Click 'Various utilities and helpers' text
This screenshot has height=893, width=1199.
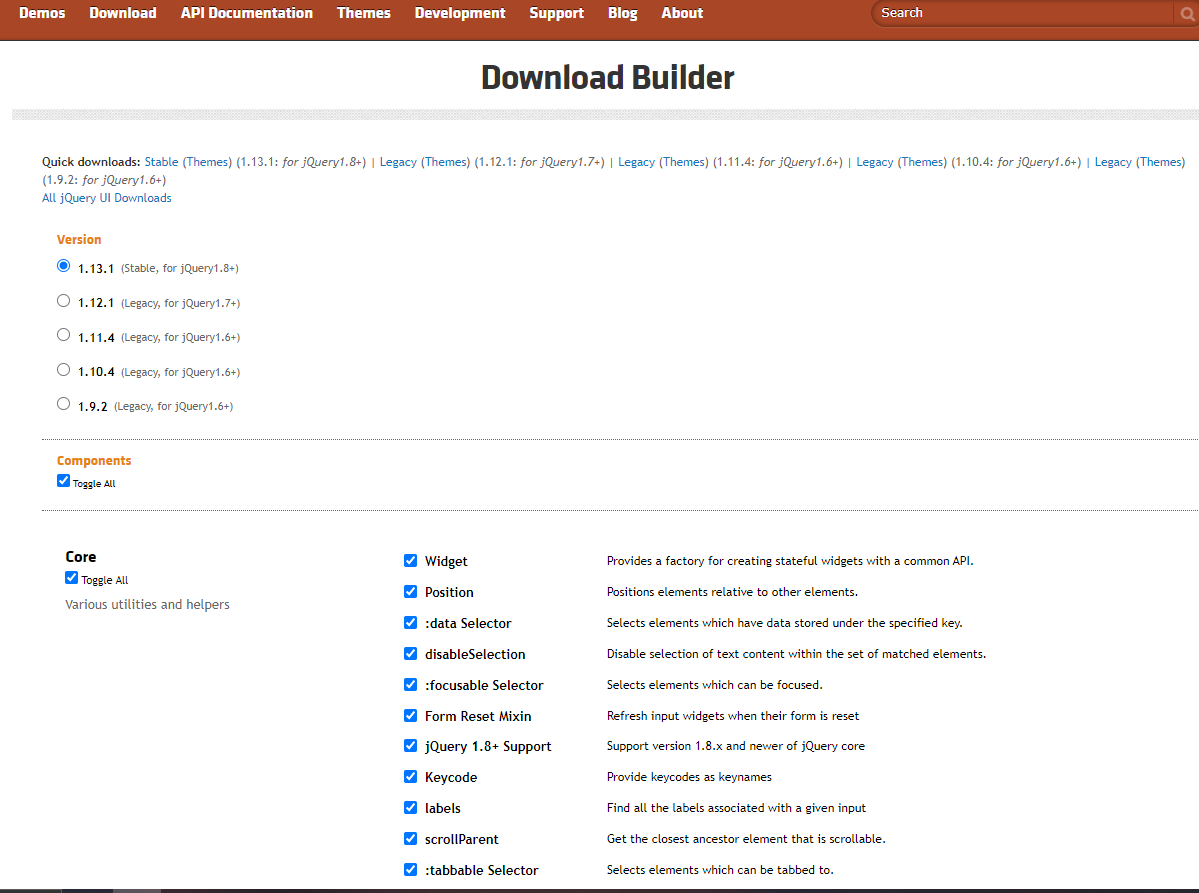click(148, 604)
